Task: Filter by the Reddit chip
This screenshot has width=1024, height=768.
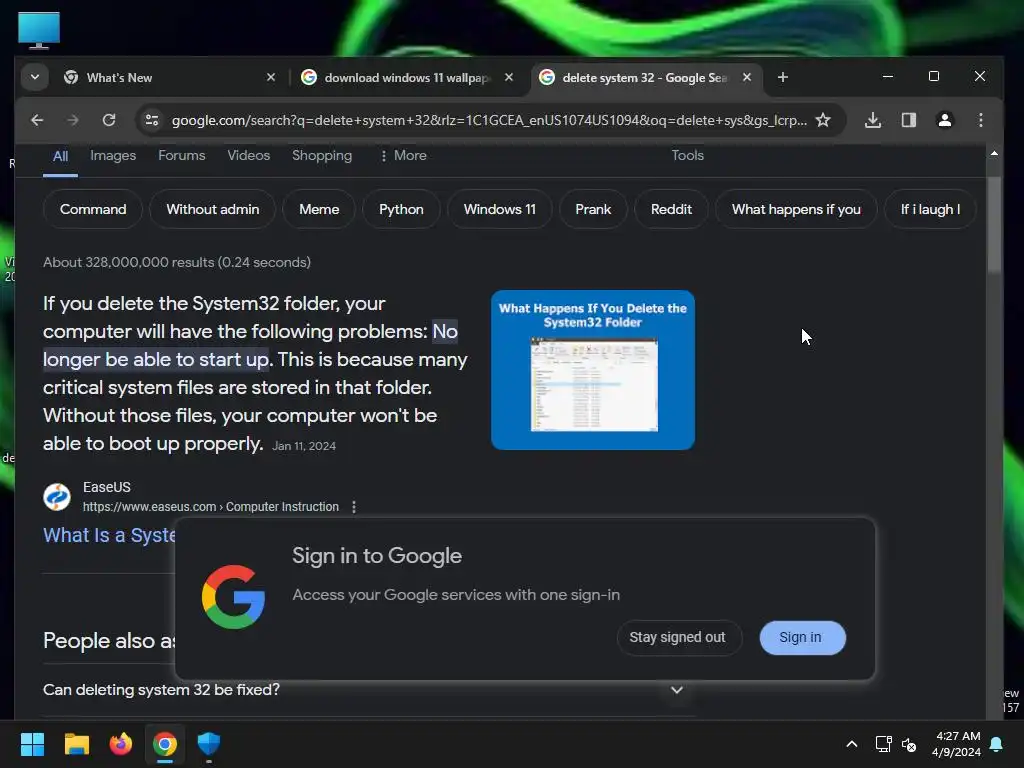Action: click(671, 209)
